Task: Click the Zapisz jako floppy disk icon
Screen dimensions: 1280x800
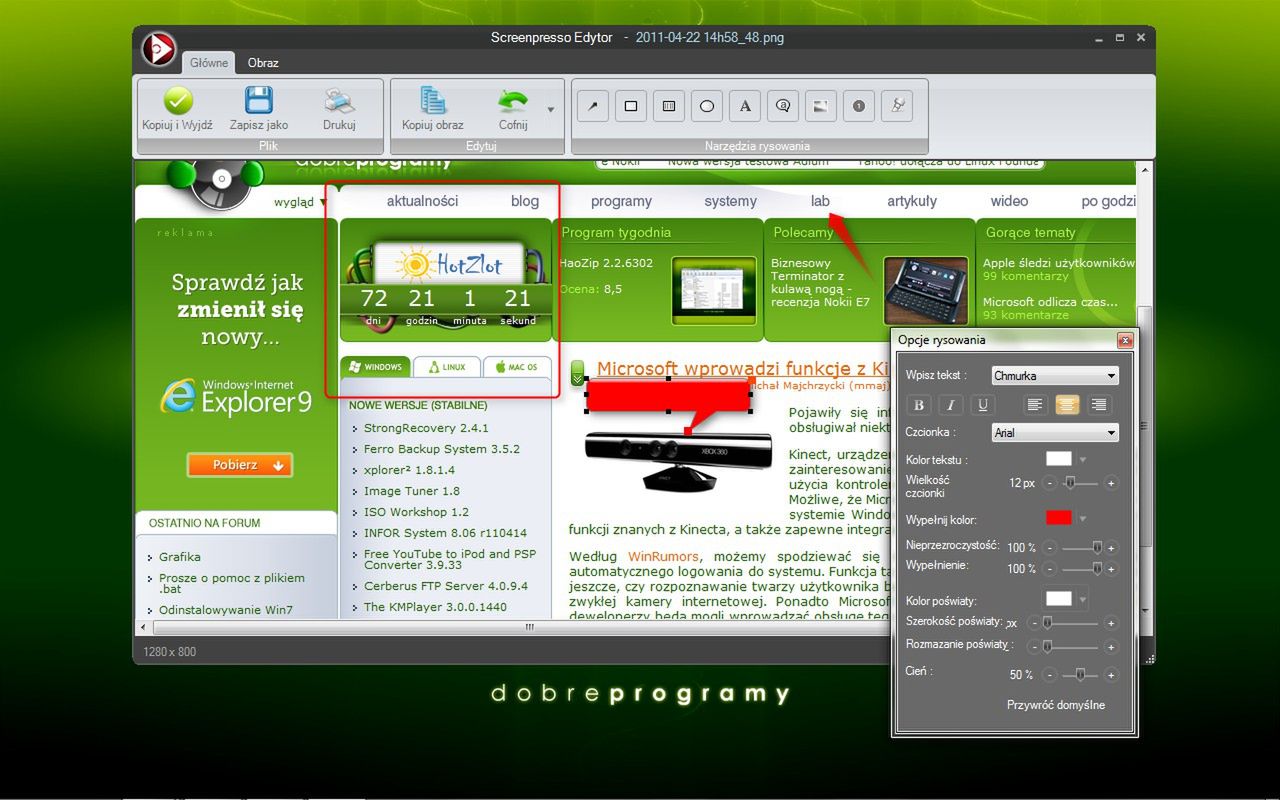Action: coord(259,101)
